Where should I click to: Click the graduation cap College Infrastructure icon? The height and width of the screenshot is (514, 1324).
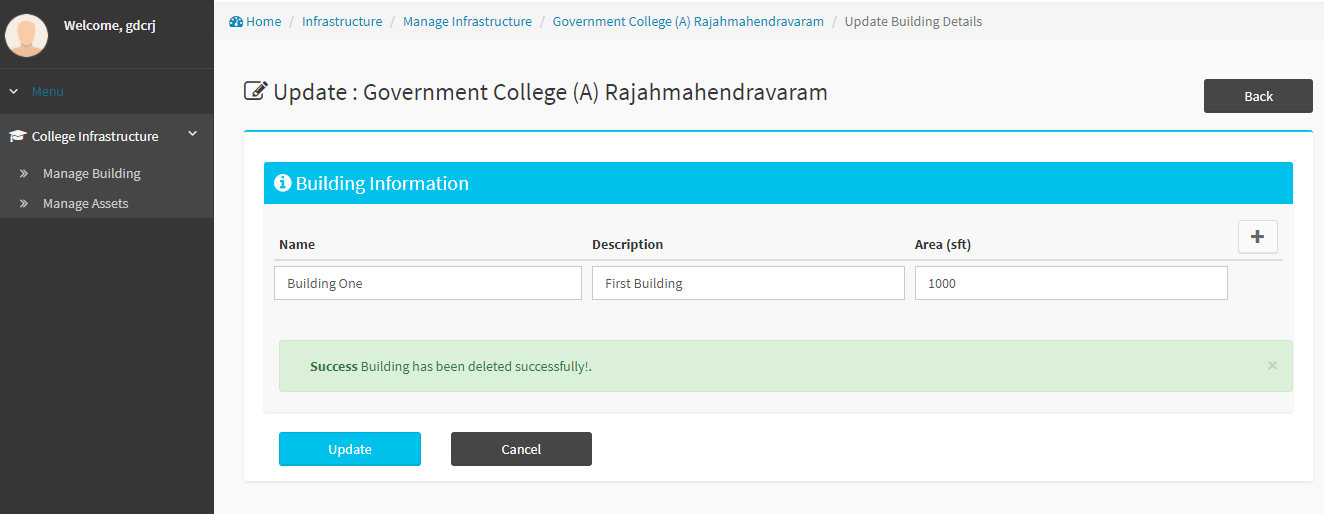click(x=17, y=136)
